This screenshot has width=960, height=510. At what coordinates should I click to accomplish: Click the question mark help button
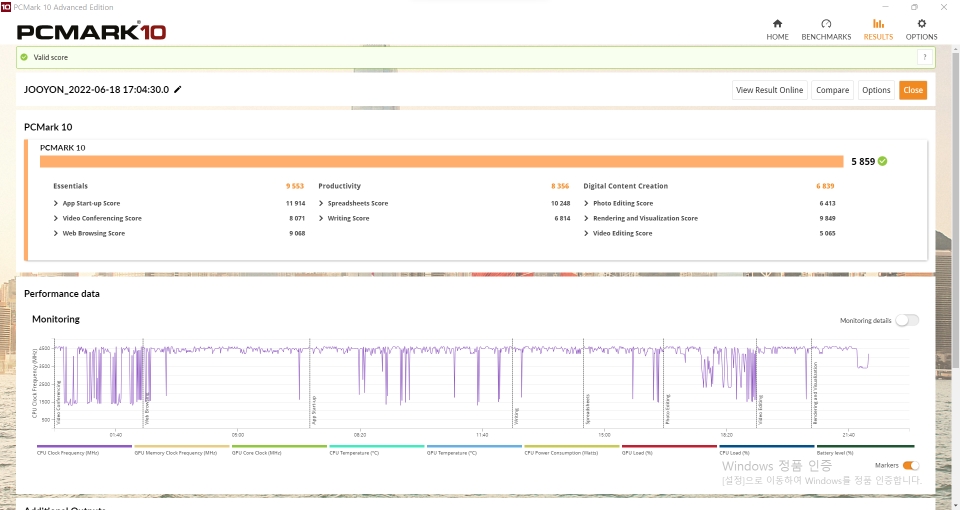(x=924, y=57)
